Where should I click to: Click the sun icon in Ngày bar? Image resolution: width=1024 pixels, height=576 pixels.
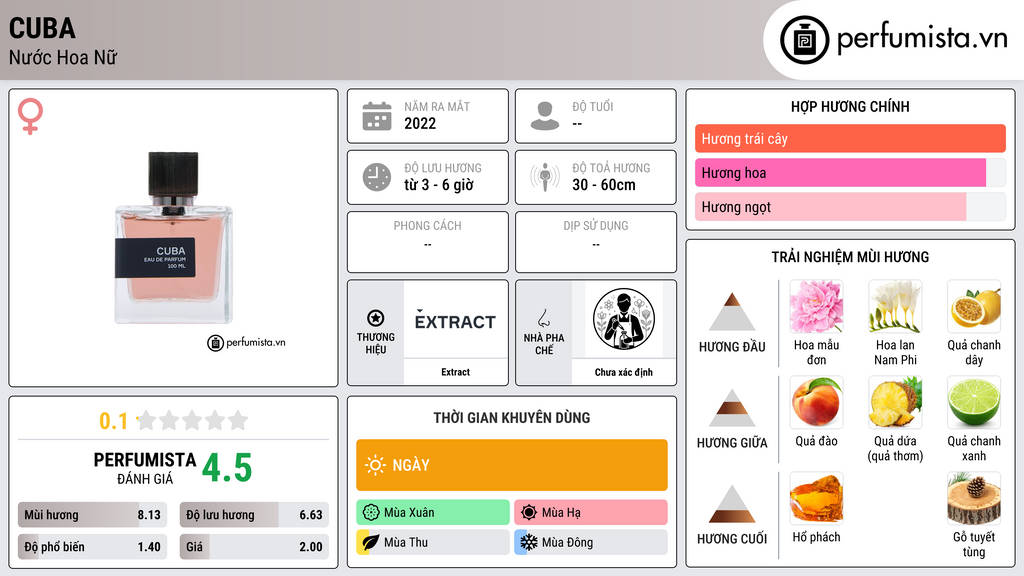pos(376,465)
